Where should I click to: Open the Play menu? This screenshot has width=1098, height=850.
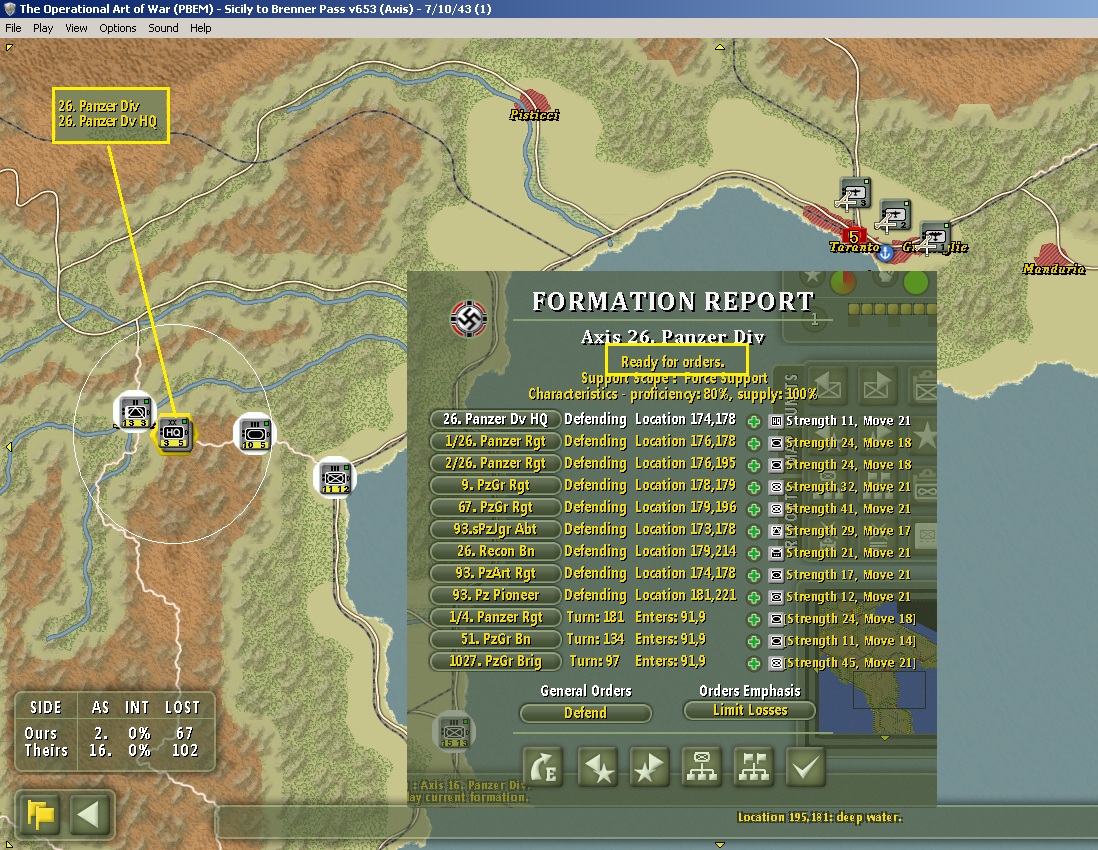pos(43,28)
